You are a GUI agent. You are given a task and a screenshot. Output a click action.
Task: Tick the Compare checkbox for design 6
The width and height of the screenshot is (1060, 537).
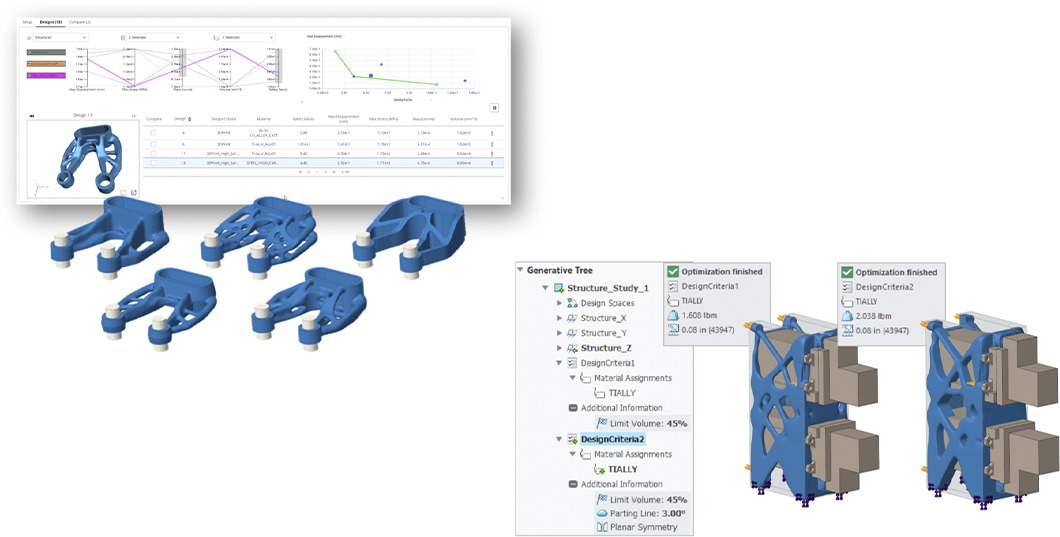(x=153, y=143)
